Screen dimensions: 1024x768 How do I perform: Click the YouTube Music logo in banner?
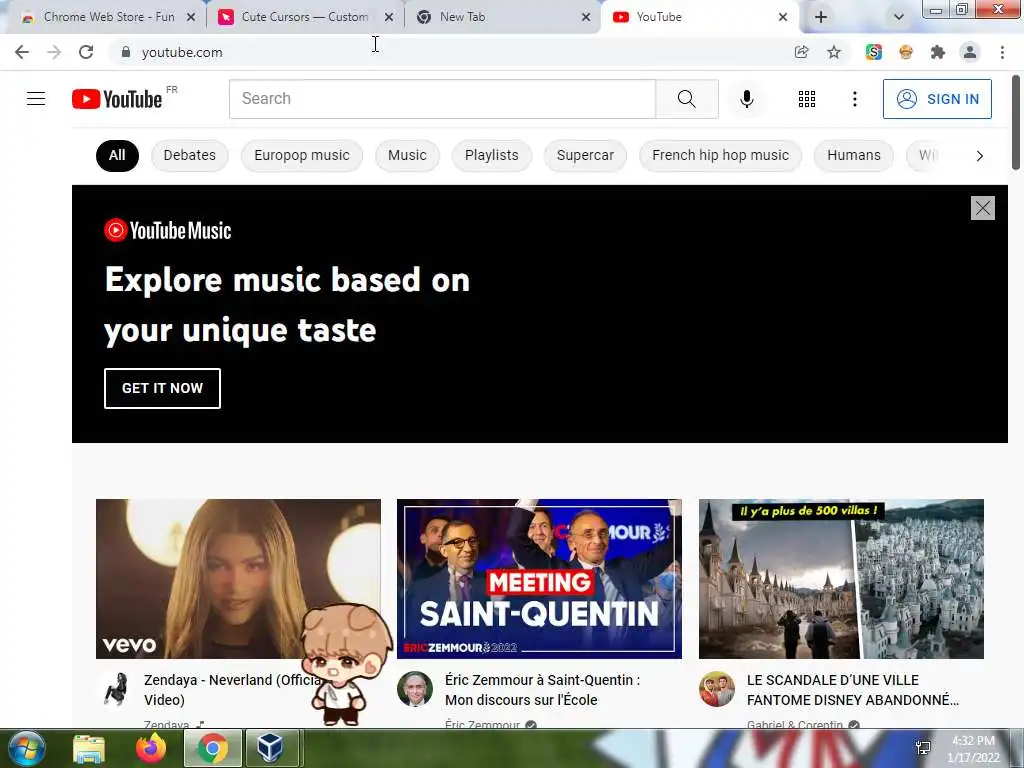tap(167, 231)
